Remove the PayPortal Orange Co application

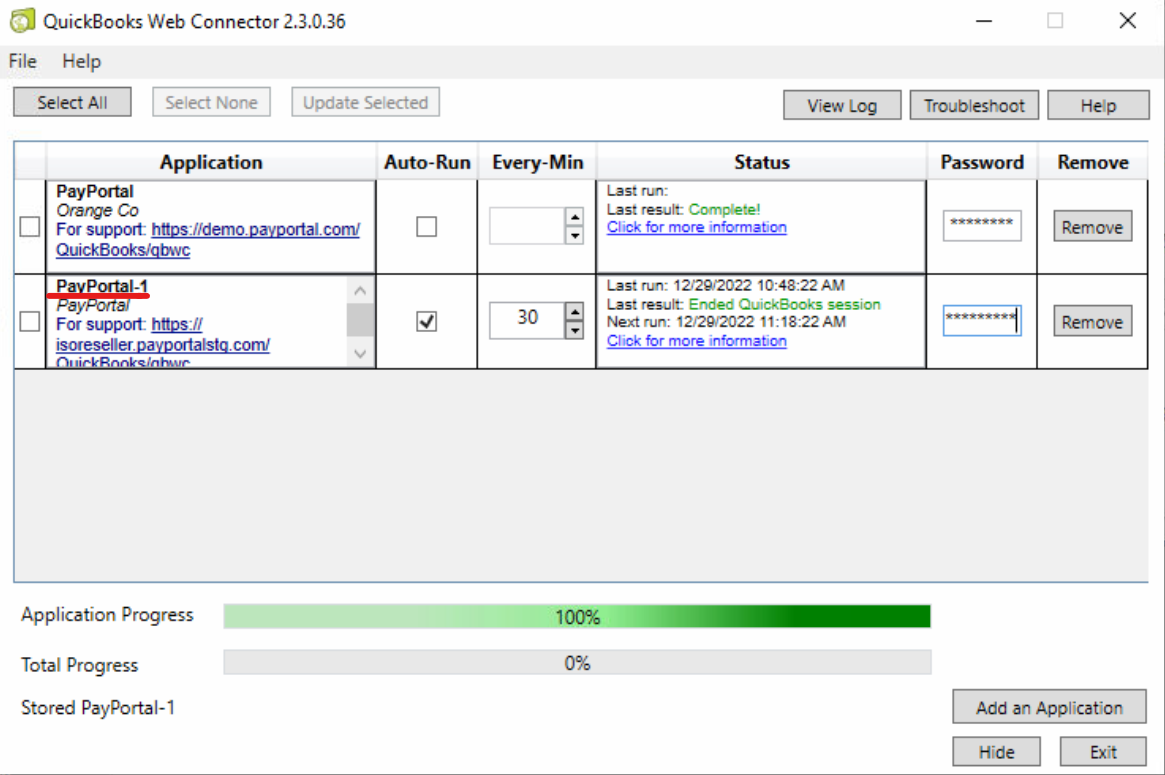coord(1092,227)
